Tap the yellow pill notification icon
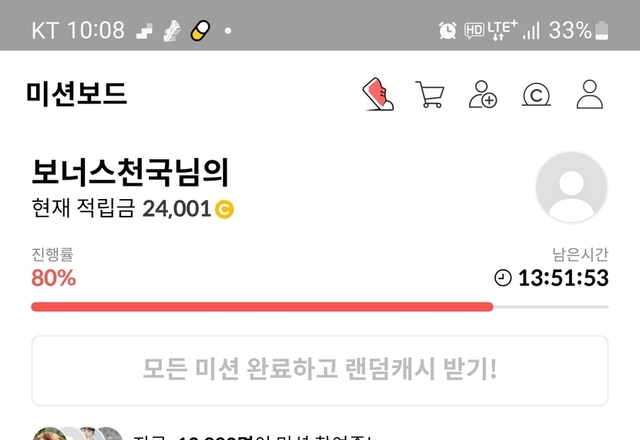 coord(200,31)
